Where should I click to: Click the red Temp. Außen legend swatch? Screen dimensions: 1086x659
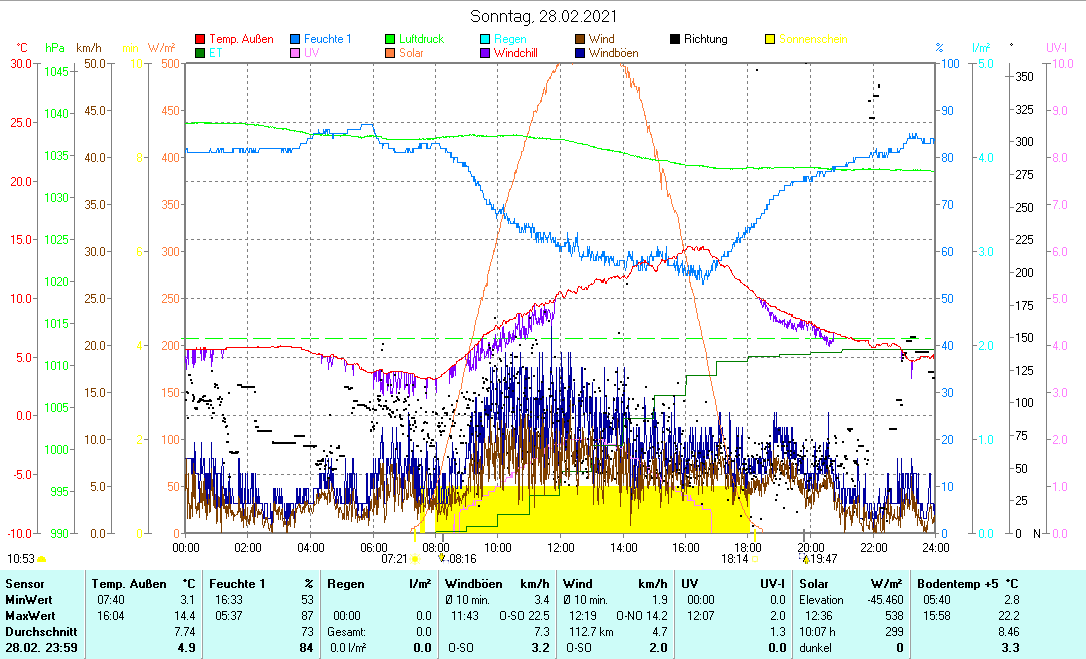[x=200, y=39]
